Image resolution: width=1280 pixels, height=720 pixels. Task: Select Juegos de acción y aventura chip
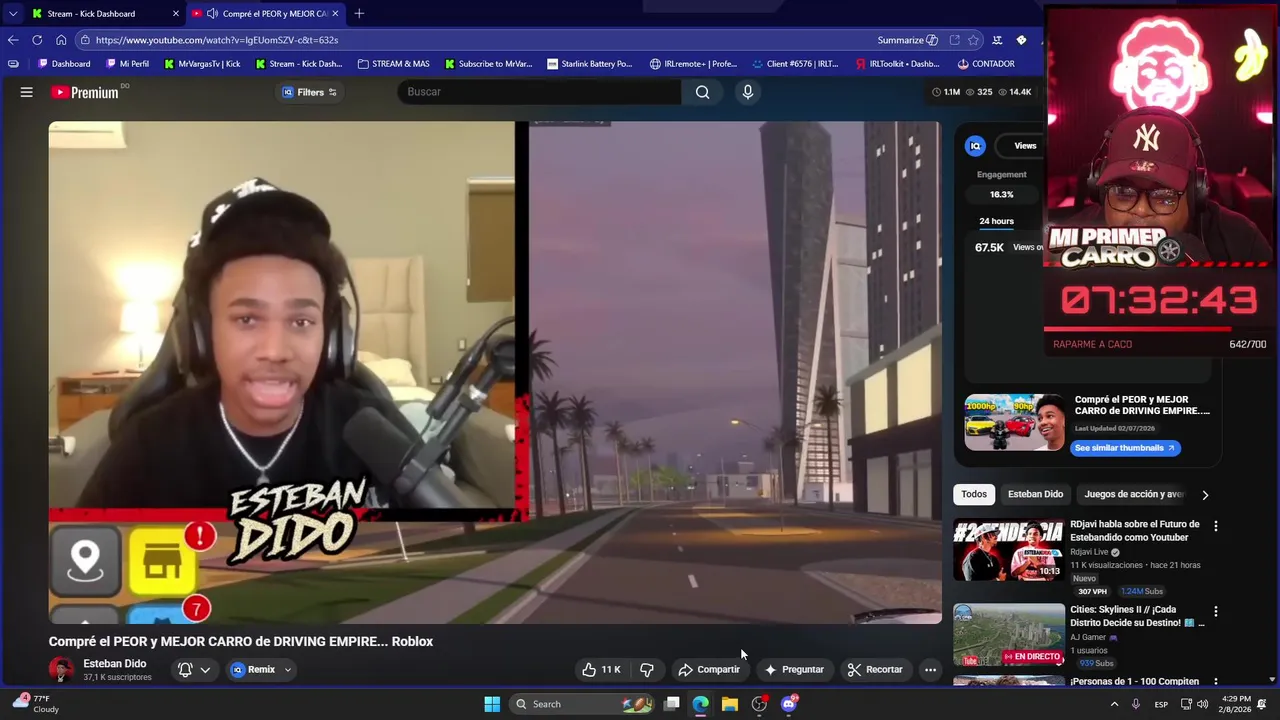point(1134,494)
